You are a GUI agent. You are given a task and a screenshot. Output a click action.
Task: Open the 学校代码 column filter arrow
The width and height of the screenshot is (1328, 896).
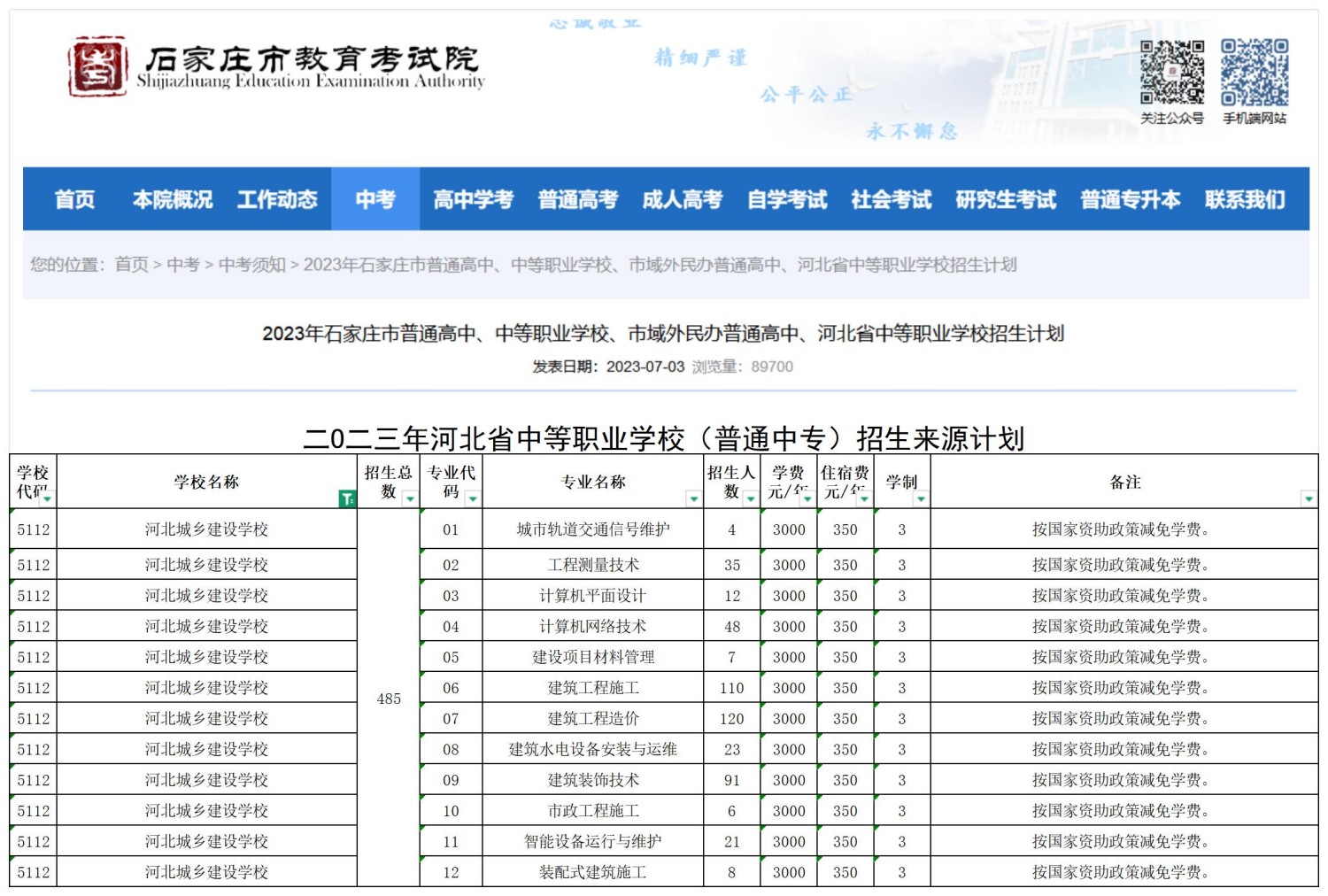pyautogui.click(x=47, y=499)
